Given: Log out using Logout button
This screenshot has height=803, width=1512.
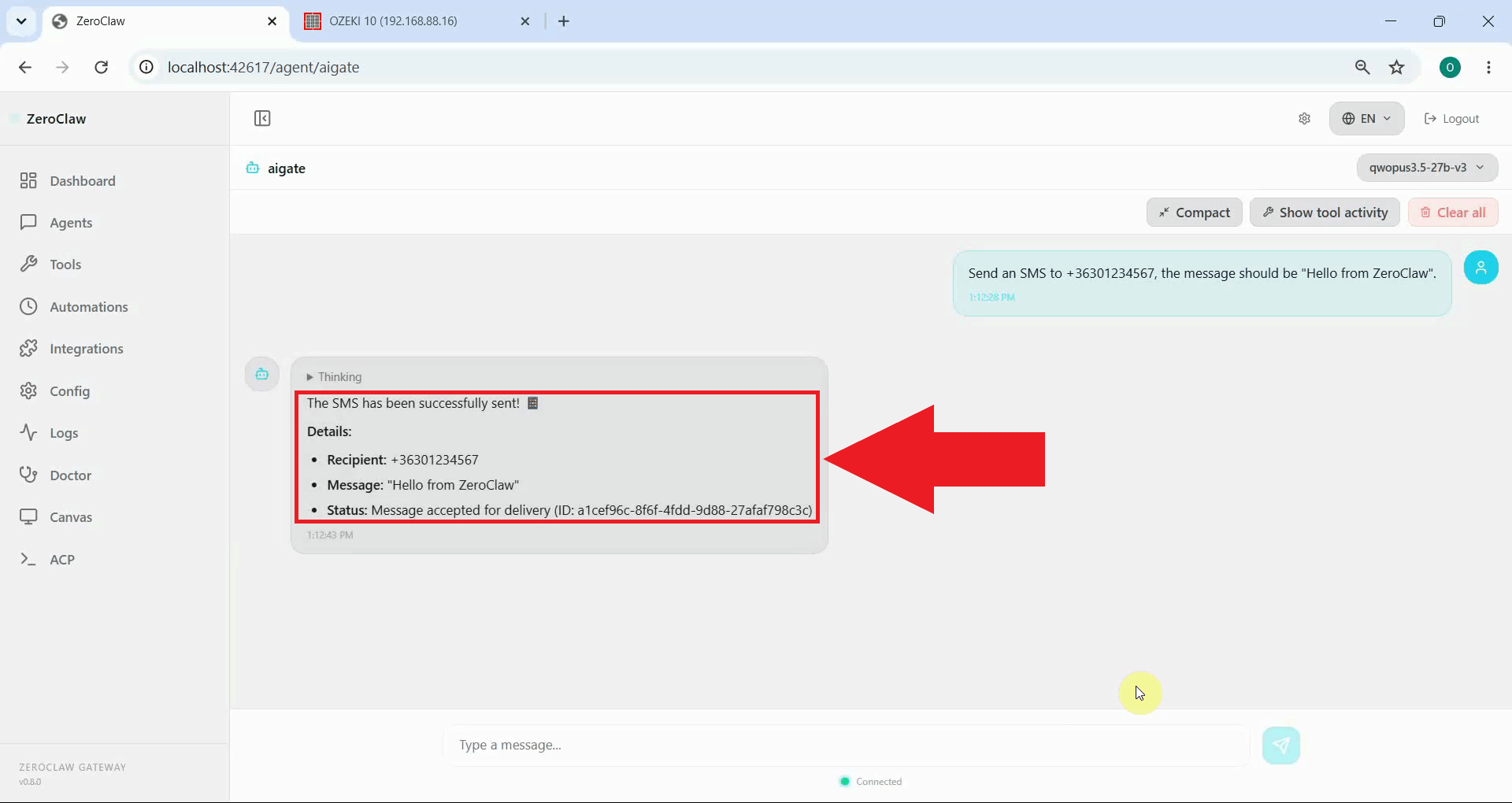Looking at the screenshot, I should coord(1451,118).
